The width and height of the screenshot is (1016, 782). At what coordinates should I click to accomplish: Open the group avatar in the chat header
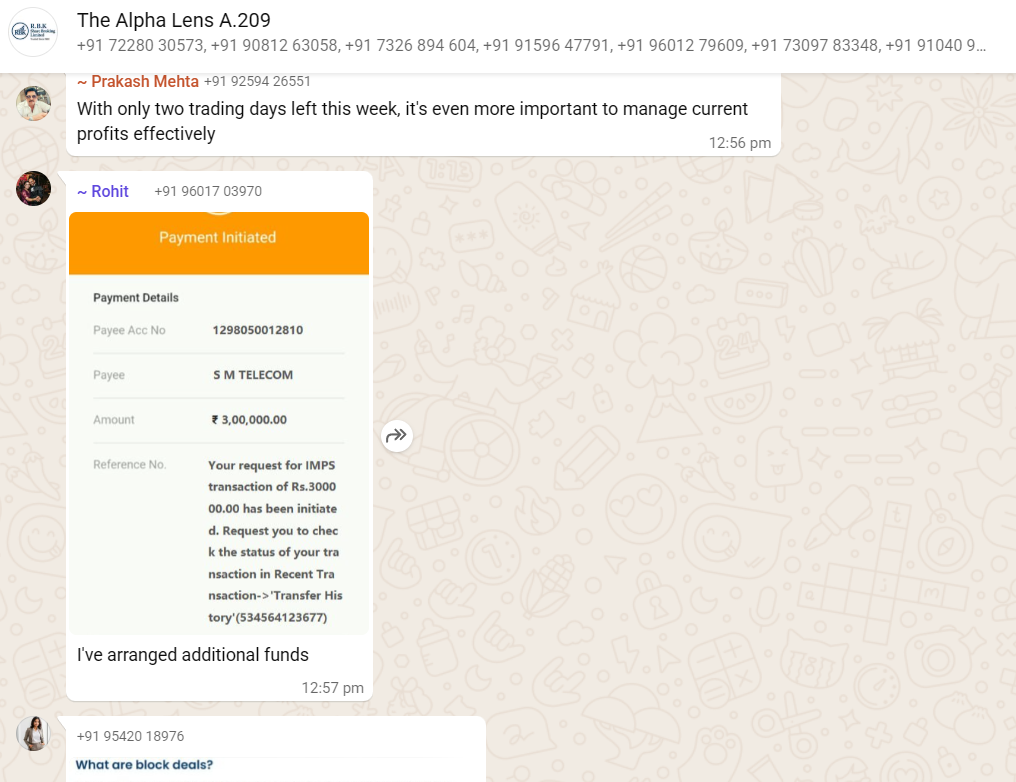click(x=33, y=33)
